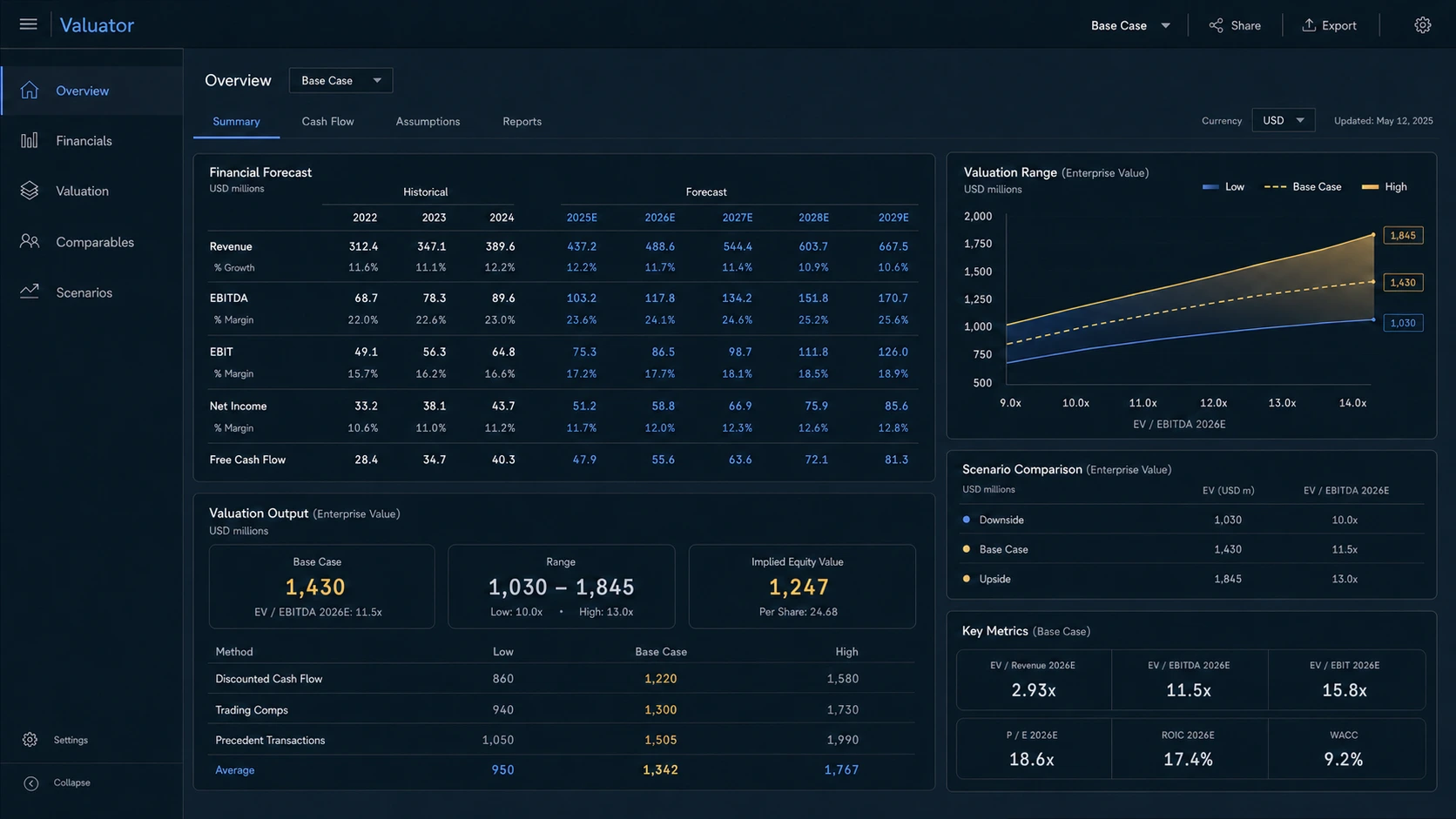The image size is (1456, 819).
Task: Click the Base Case scenario comparison row
Action: click(x=1191, y=549)
